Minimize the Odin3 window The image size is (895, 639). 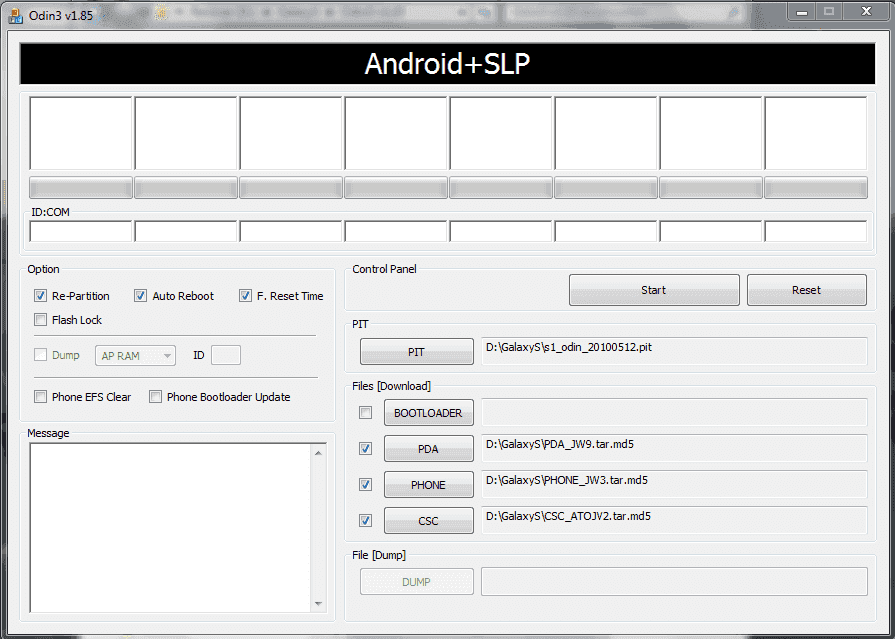(802, 11)
